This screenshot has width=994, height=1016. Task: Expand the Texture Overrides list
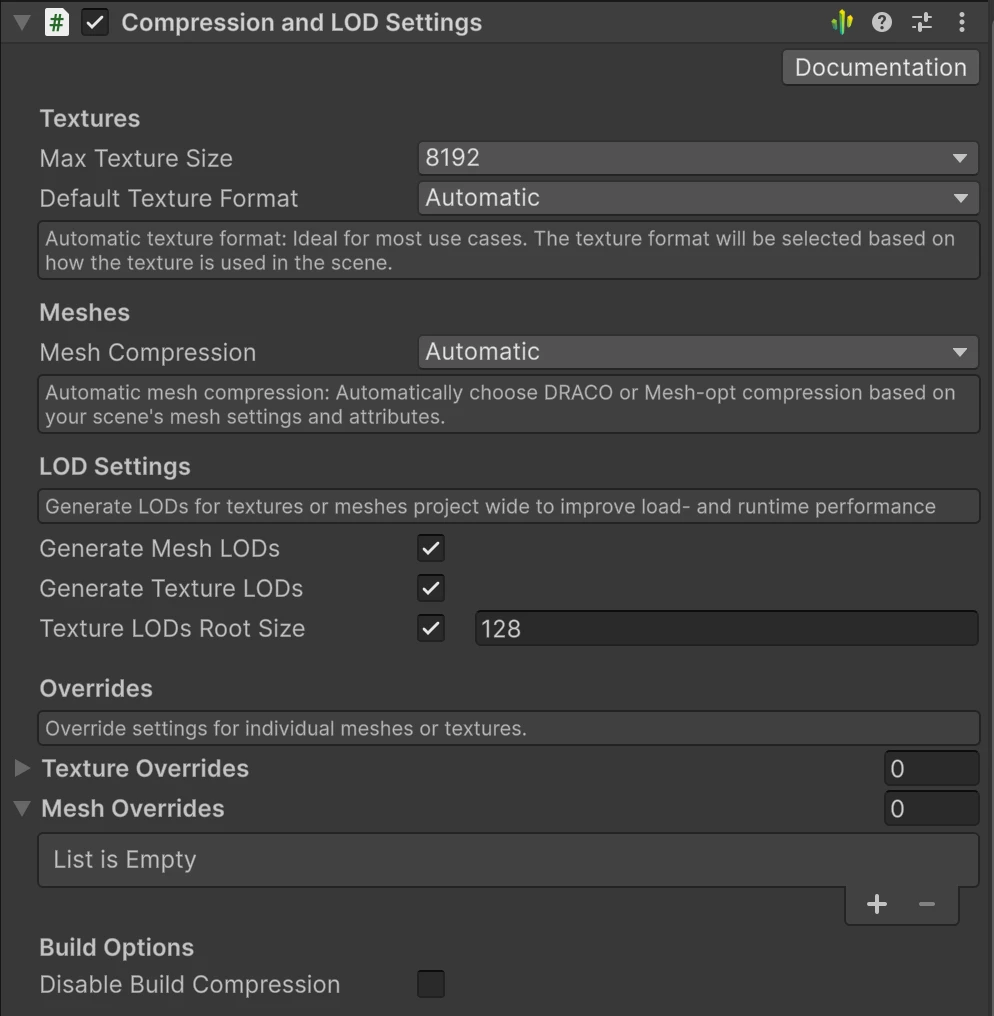click(22, 768)
